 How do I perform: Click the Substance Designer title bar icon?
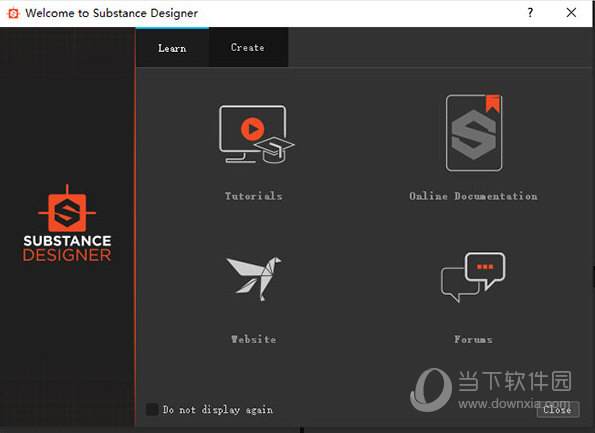point(13,13)
